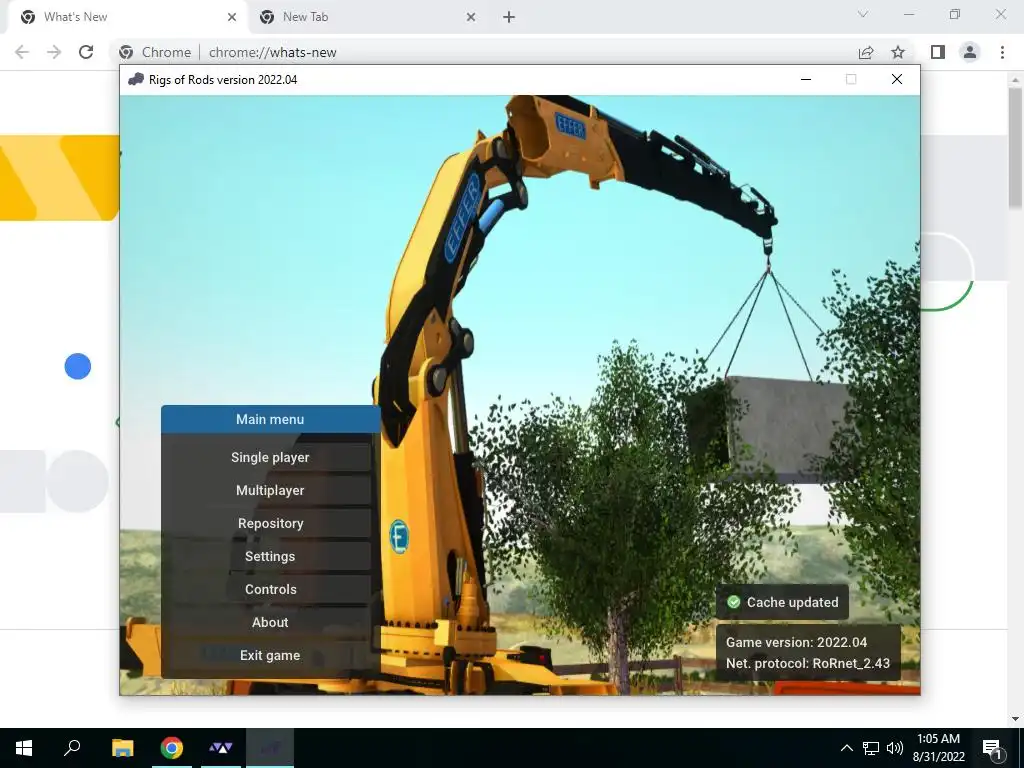Switch to the What's New Chrome tab
The width and height of the screenshot is (1024, 768).
128,17
